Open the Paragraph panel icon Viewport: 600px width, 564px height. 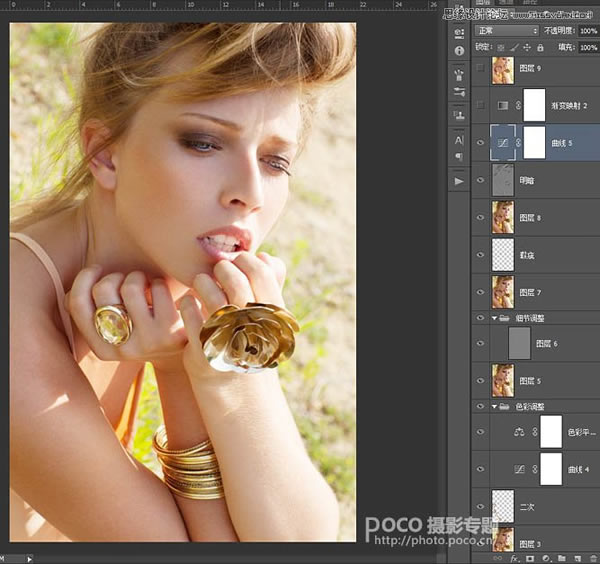pos(459,156)
